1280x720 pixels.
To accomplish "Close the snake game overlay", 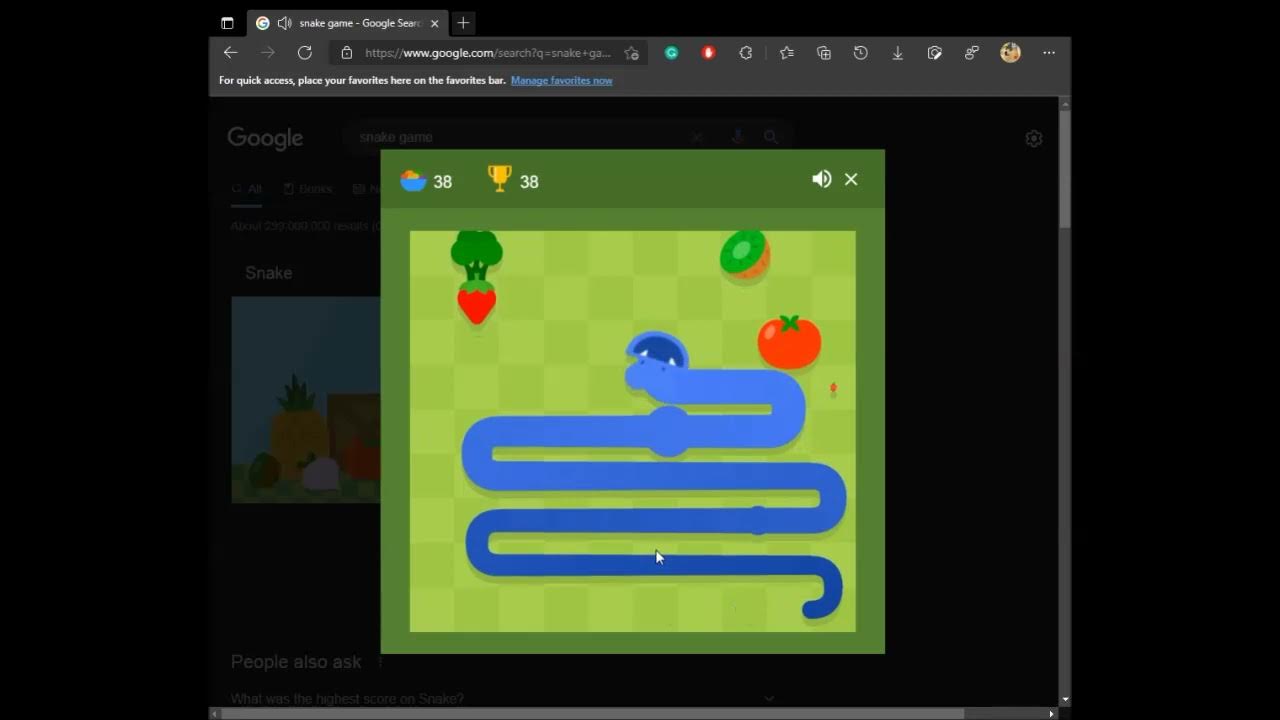I will click(x=851, y=179).
